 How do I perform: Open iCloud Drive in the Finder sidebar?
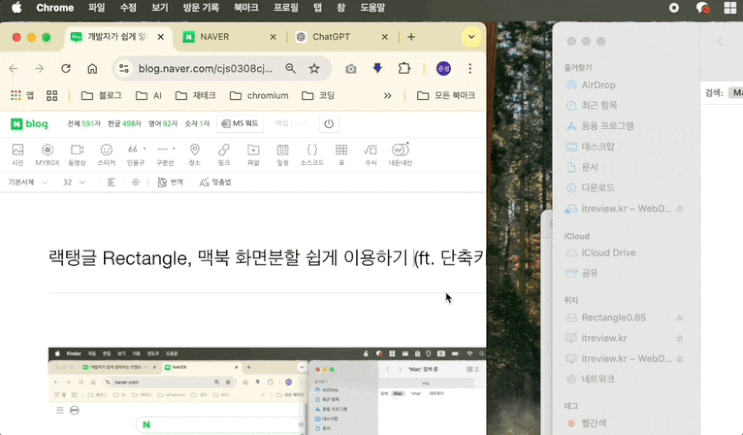point(601,253)
